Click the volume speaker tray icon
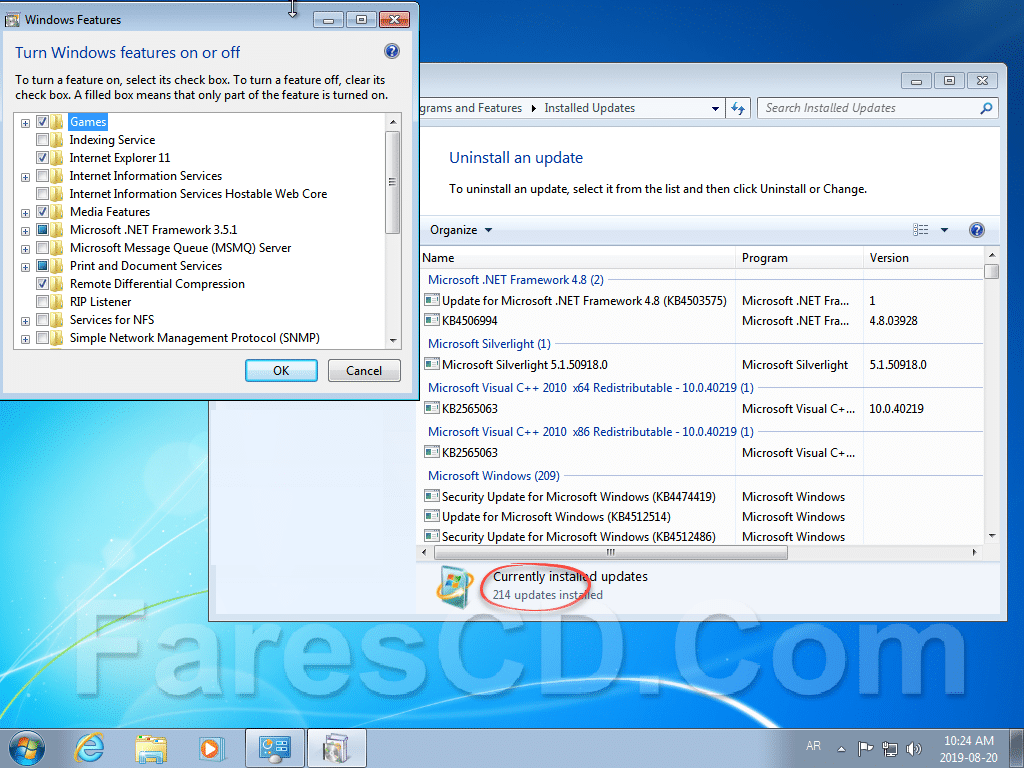The image size is (1024, 768). point(914,748)
